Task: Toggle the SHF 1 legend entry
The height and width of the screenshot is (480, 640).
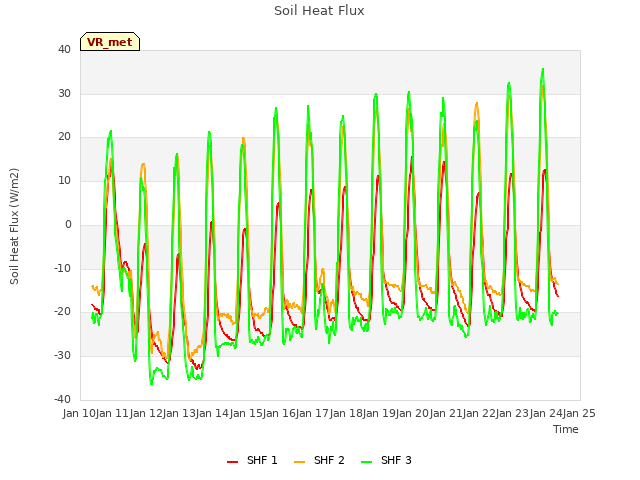Action: click(252, 460)
